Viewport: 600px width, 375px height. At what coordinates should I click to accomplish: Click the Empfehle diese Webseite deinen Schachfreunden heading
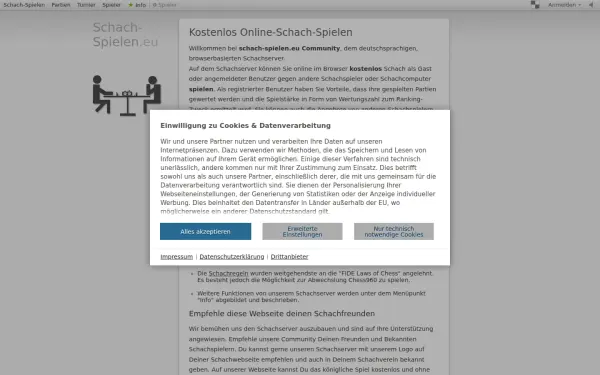282,313
